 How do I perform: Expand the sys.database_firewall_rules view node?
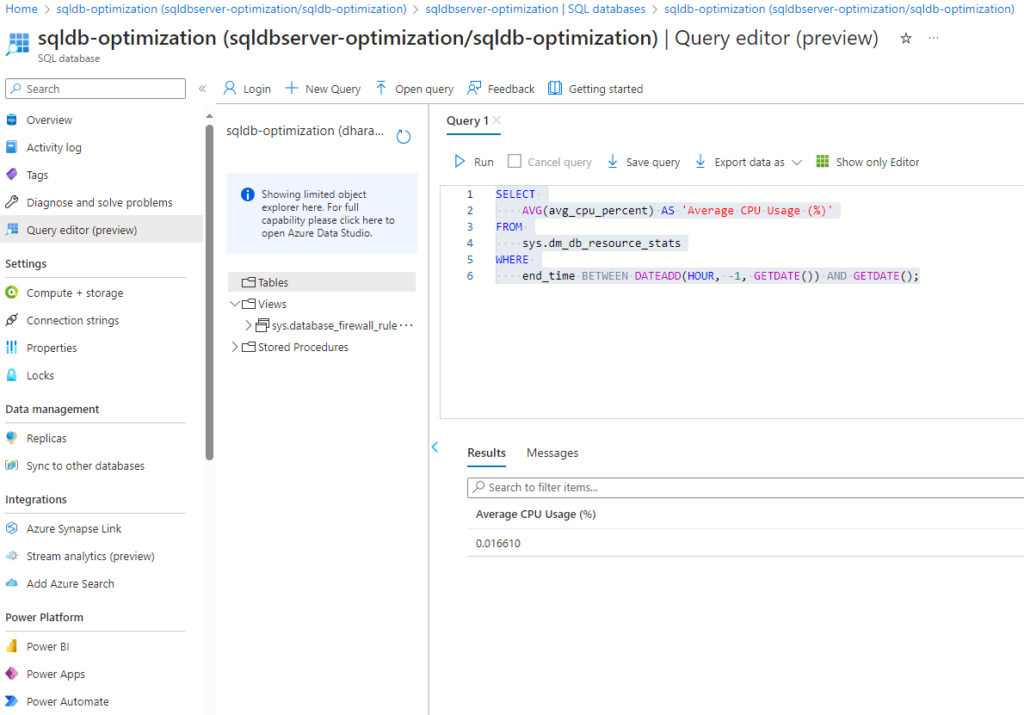[249, 325]
